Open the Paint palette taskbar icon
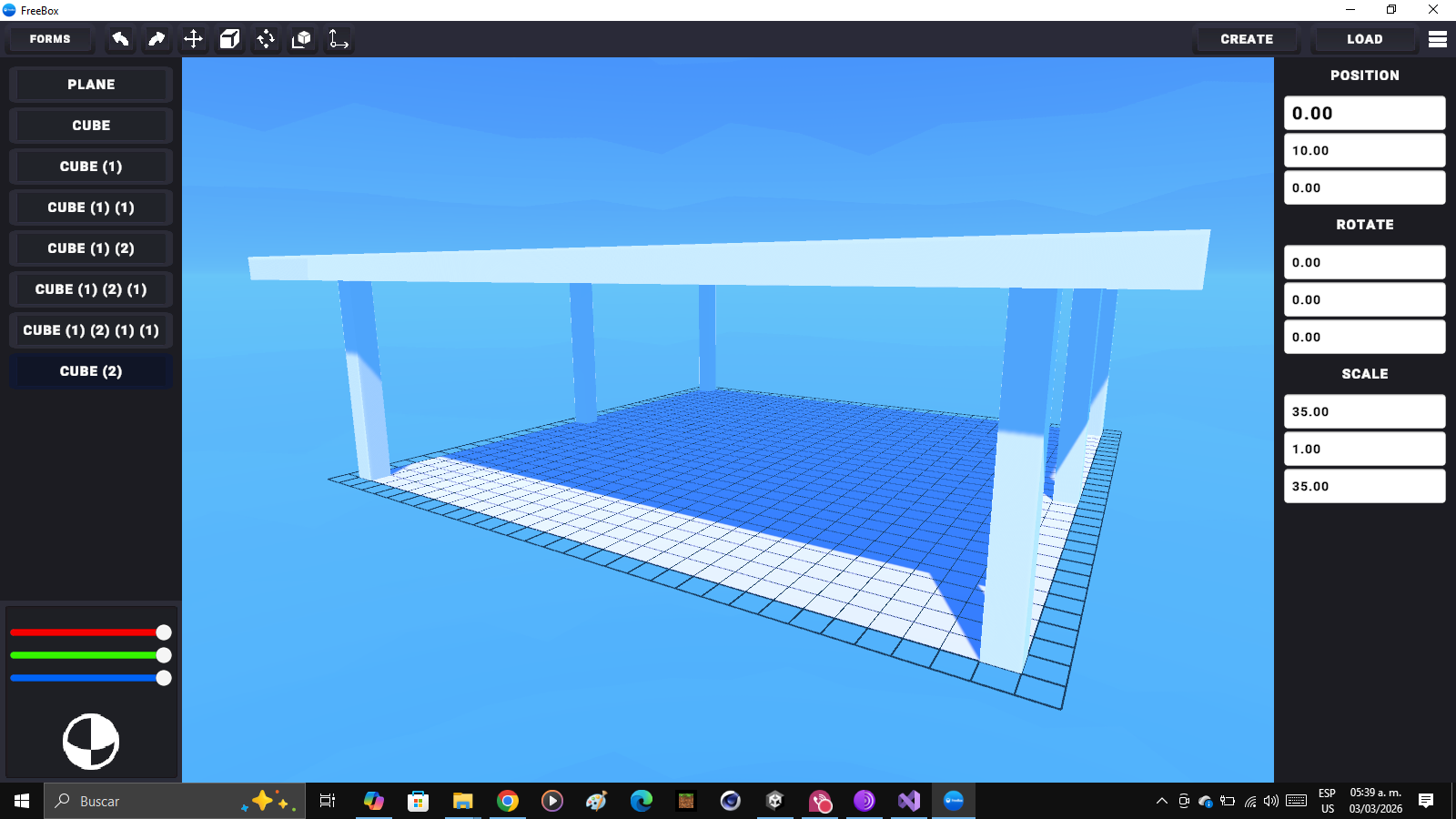Screen dimensions: 1456x819 click(597, 801)
